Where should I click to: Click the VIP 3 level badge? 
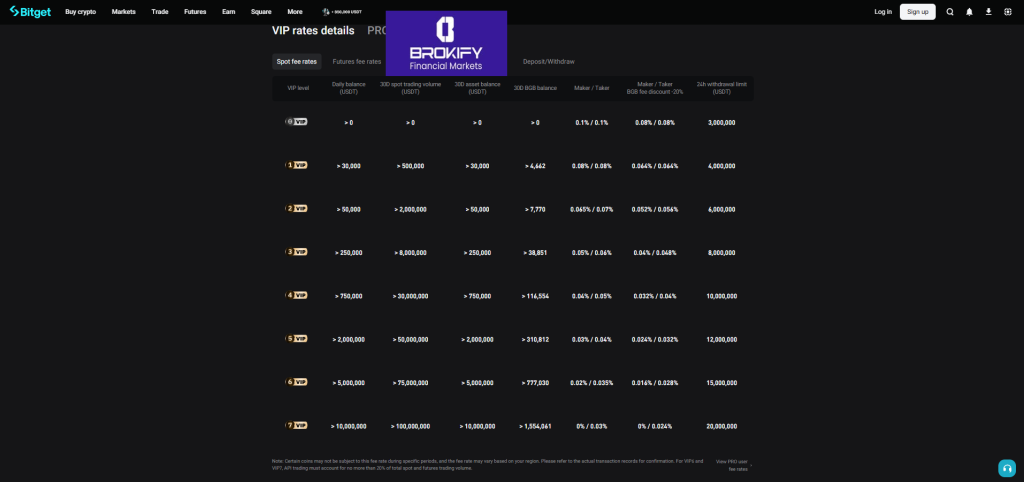(297, 252)
